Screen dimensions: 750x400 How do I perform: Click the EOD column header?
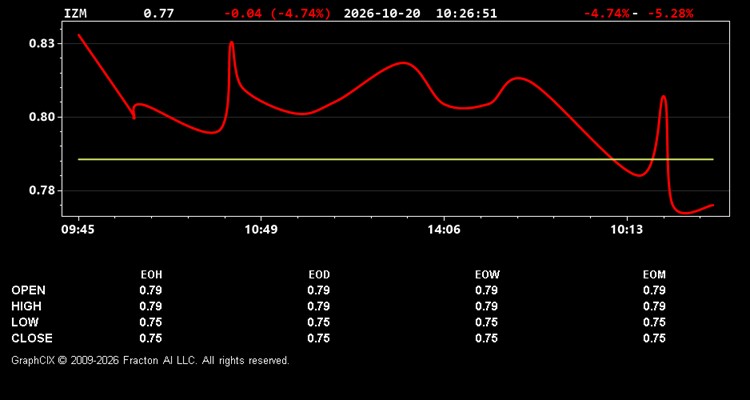[319, 275]
